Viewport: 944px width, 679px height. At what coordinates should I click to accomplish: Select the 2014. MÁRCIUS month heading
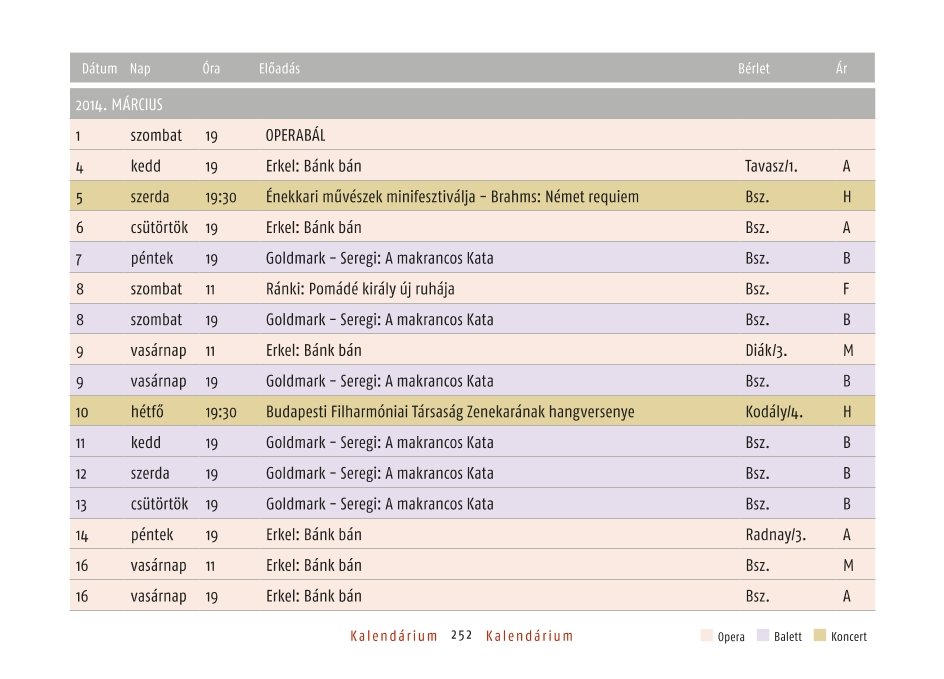(x=119, y=105)
